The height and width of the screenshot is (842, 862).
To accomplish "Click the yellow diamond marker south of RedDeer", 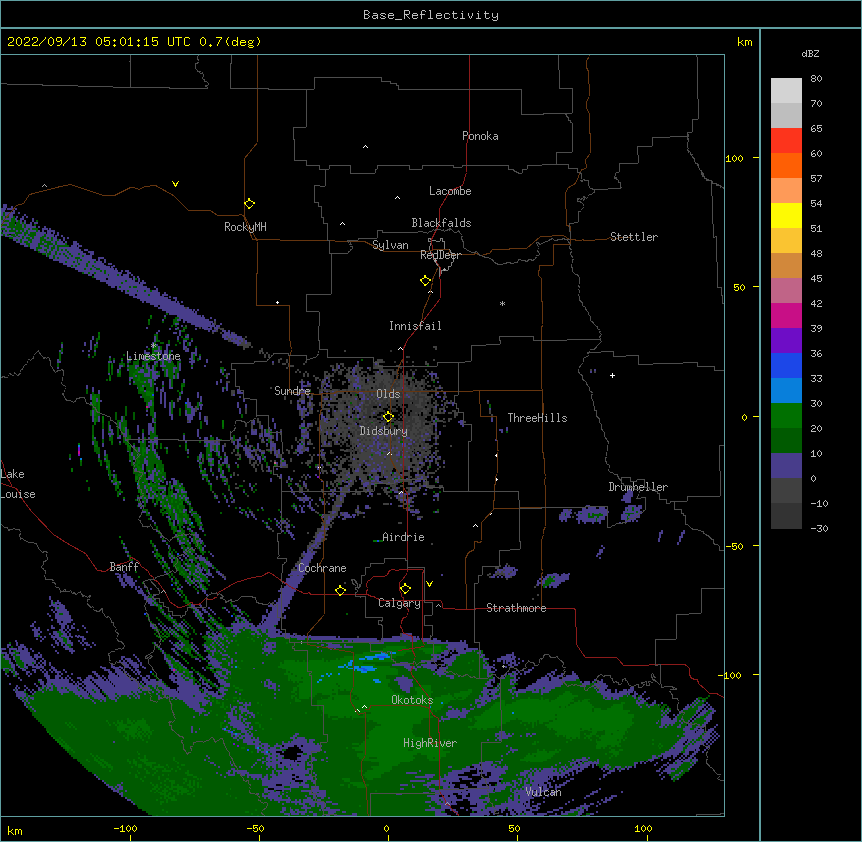I will [x=426, y=280].
